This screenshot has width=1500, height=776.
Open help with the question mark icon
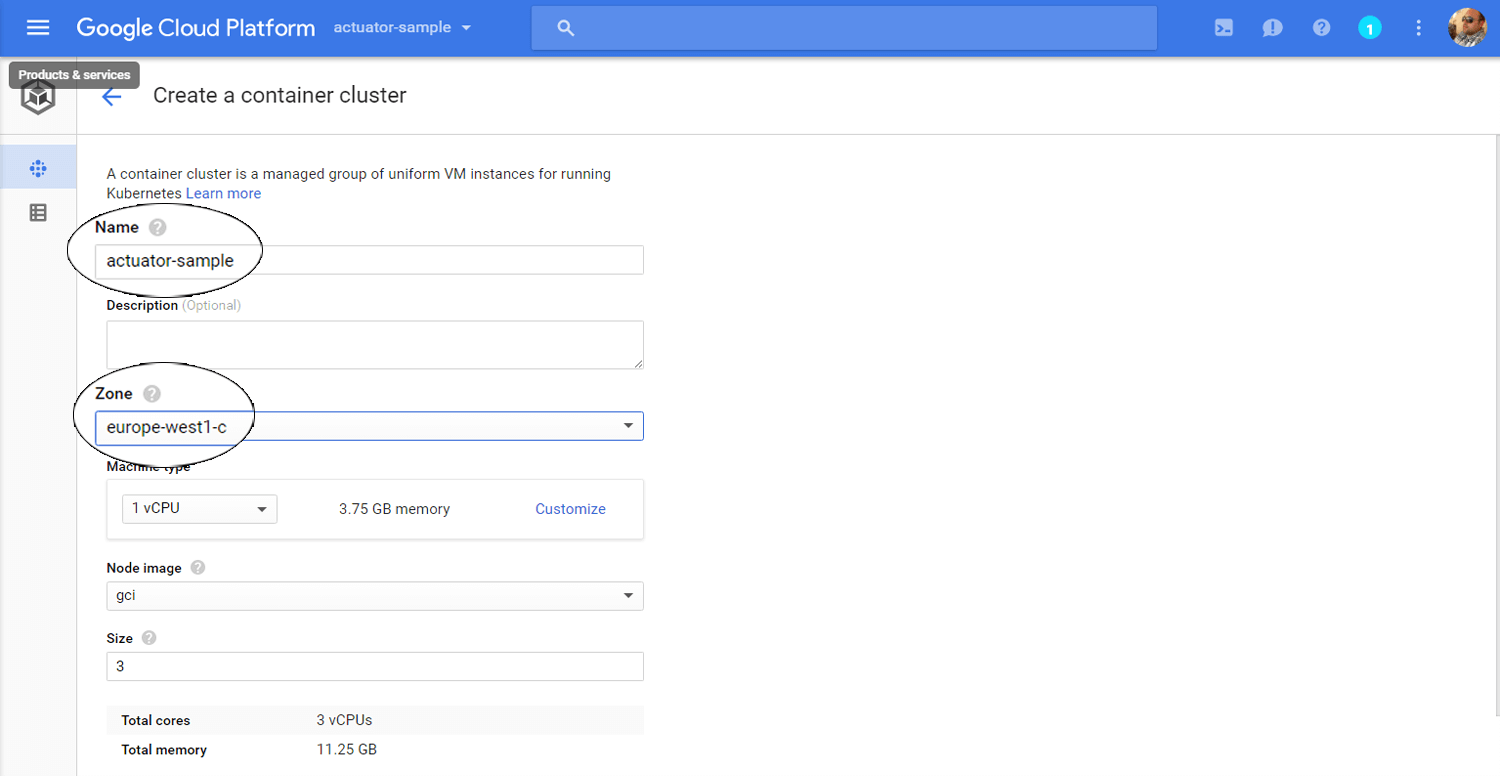[x=1321, y=27]
